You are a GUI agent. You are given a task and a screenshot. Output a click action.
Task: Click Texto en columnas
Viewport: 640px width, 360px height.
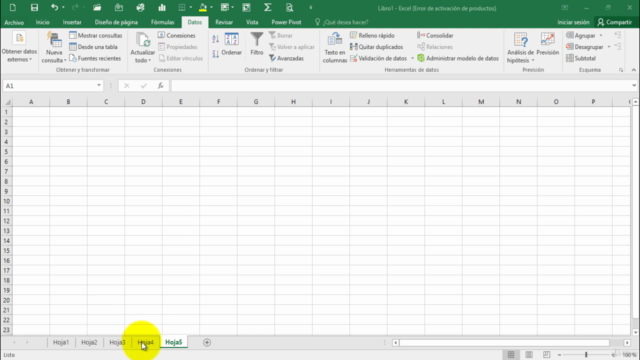pos(335,48)
